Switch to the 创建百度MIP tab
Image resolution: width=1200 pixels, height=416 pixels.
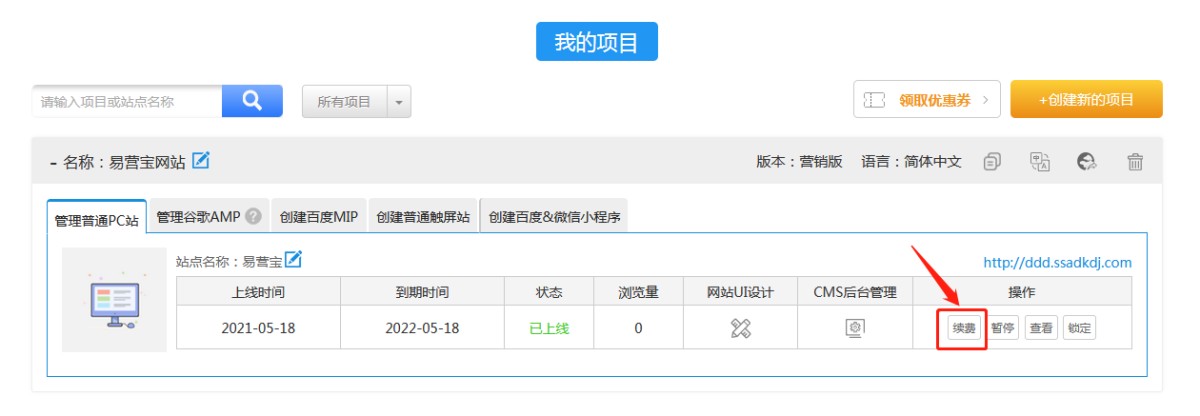pos(318,217)
